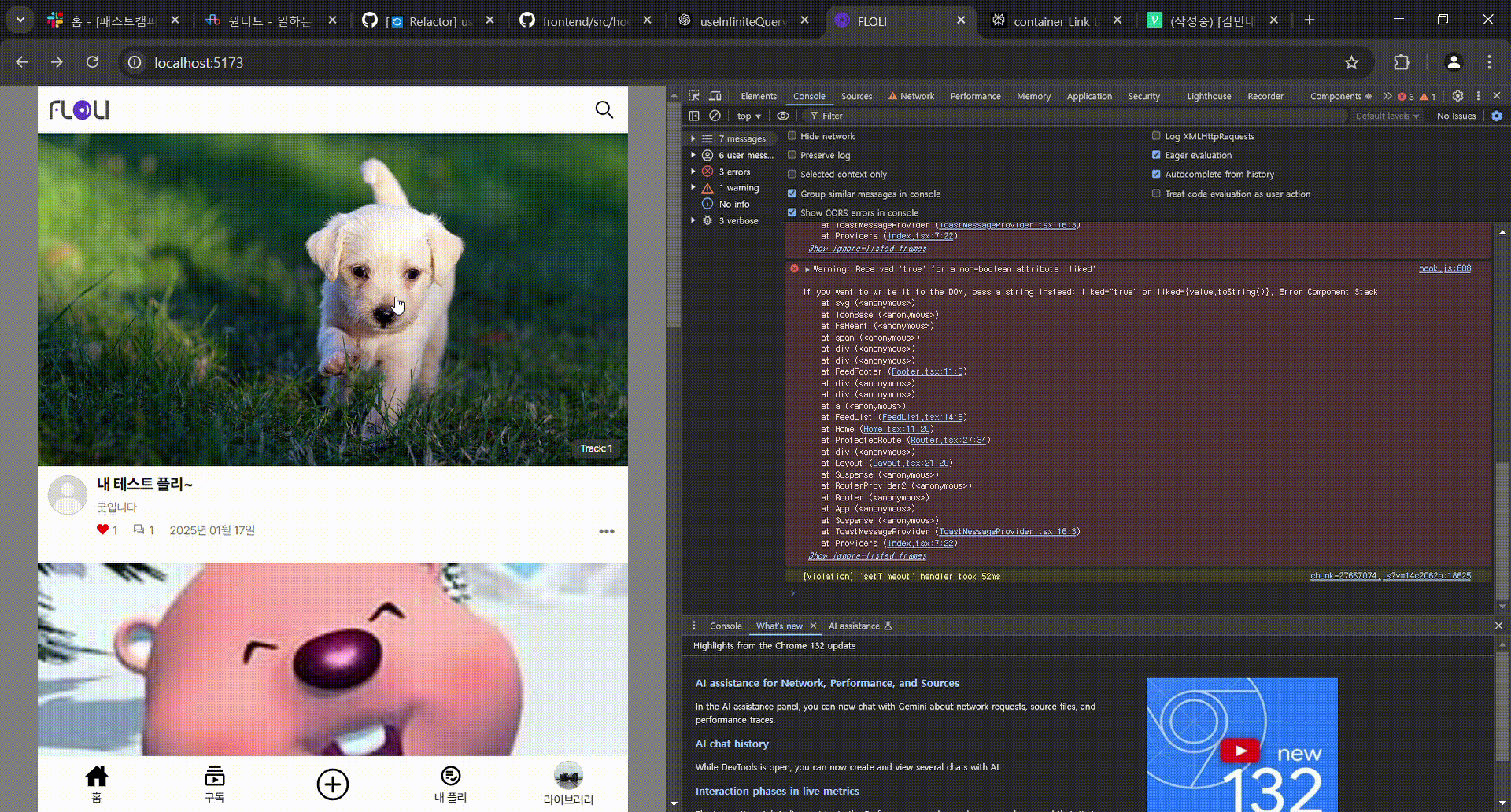The height and width of the screenshot is (812, 1511).
Task: Click the FLOLI logo
Action: [x=79, y=109]
